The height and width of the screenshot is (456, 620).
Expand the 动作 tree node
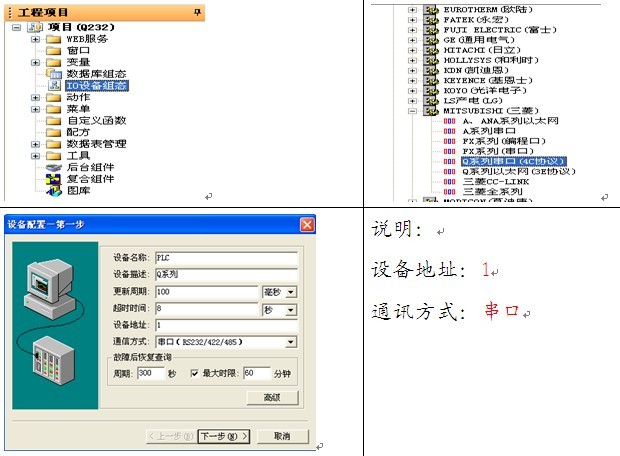pos(35,97)
